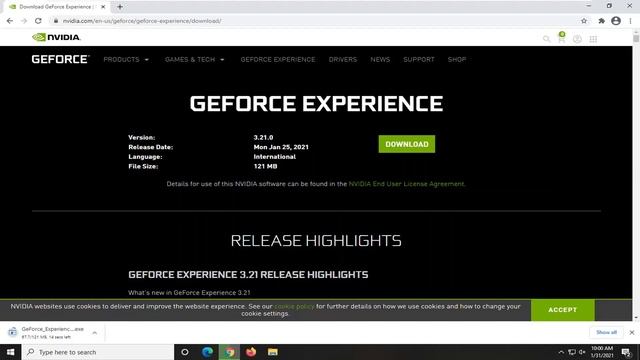Go to the DRIVERS nav item
640x360 pixels.
click(343, 60)
